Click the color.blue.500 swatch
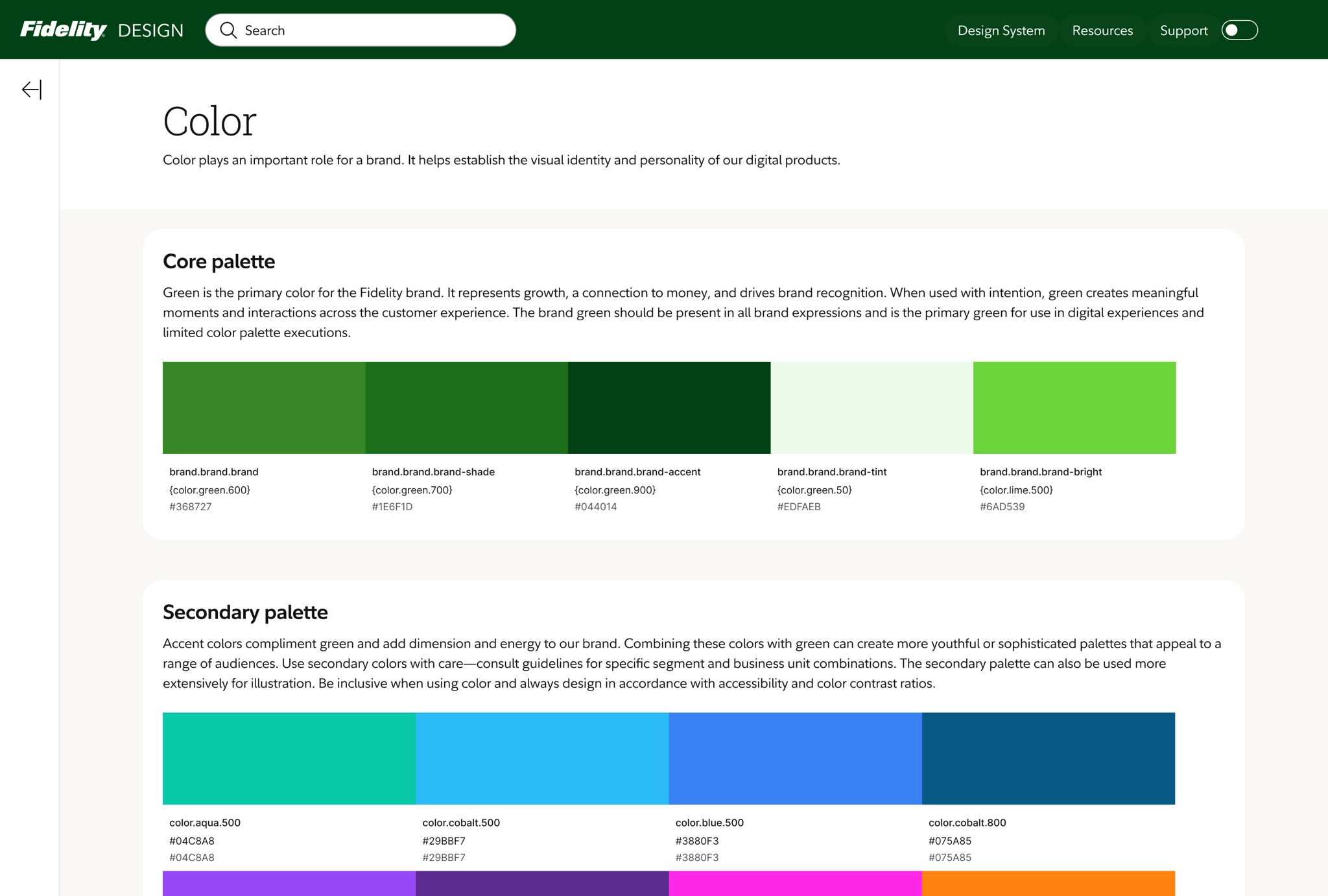 795,758
